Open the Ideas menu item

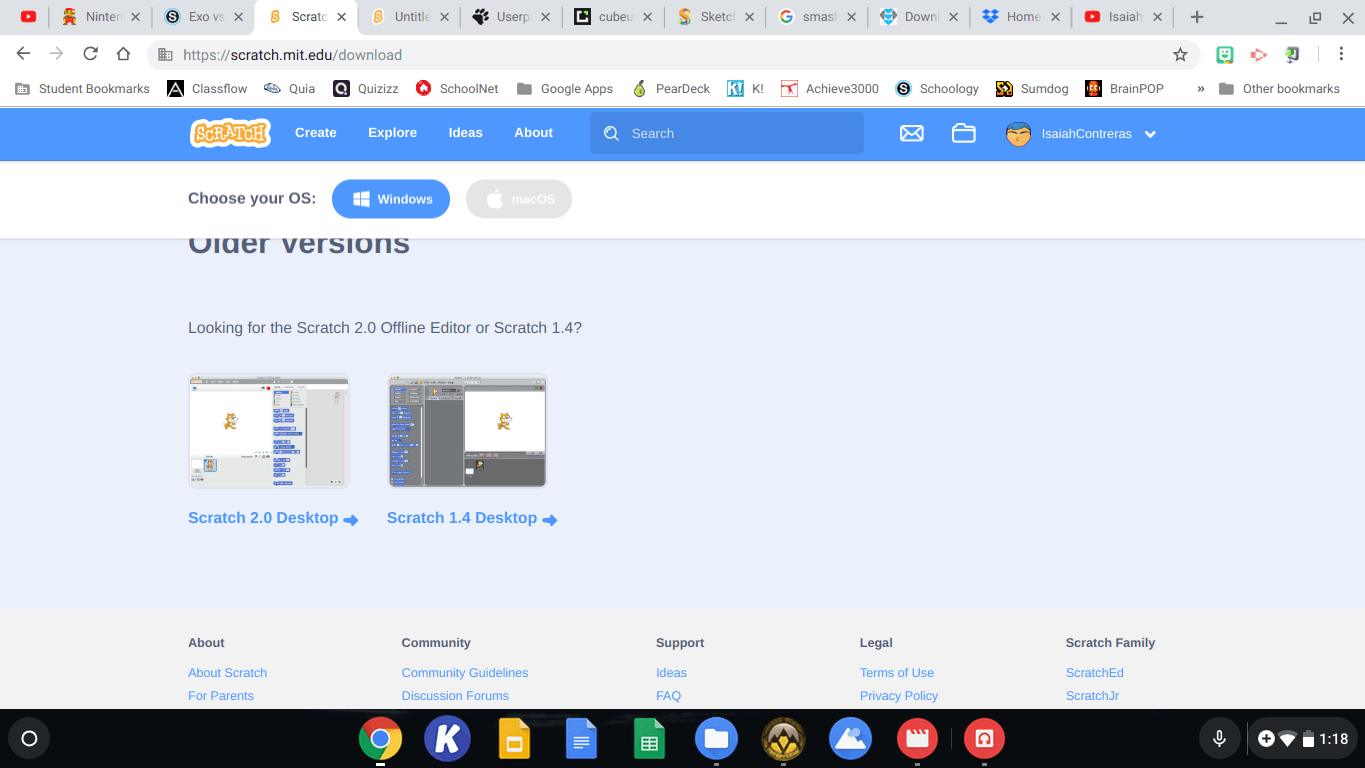pos(465,133)
